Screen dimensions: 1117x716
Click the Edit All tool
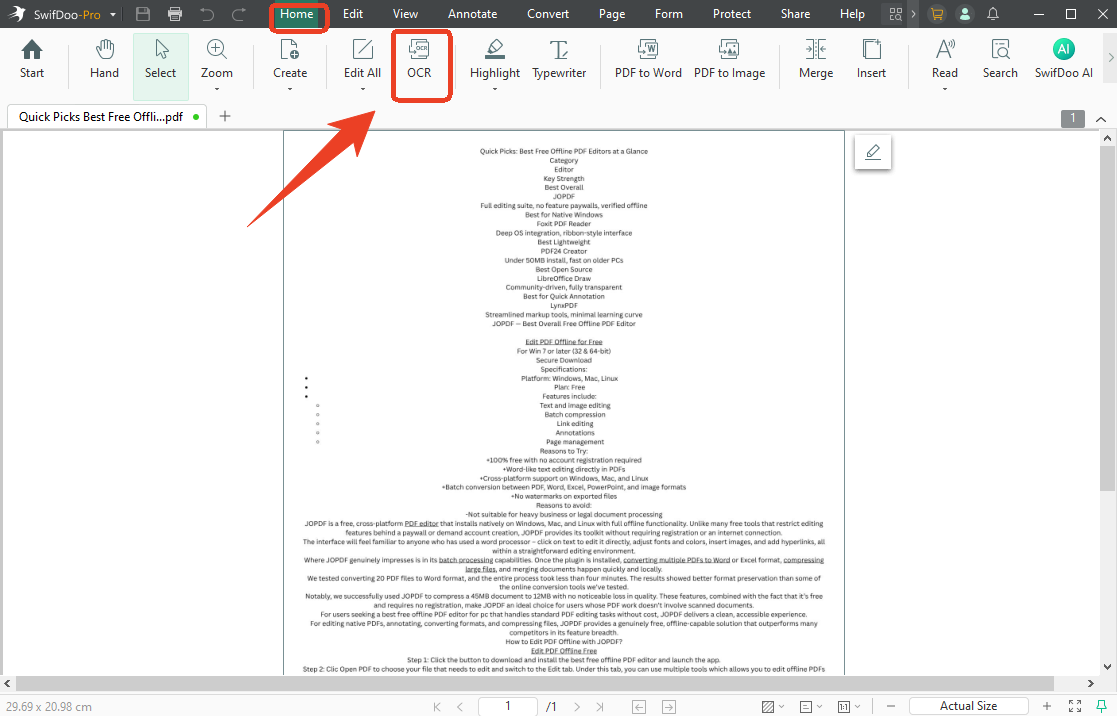coord(362,60)
